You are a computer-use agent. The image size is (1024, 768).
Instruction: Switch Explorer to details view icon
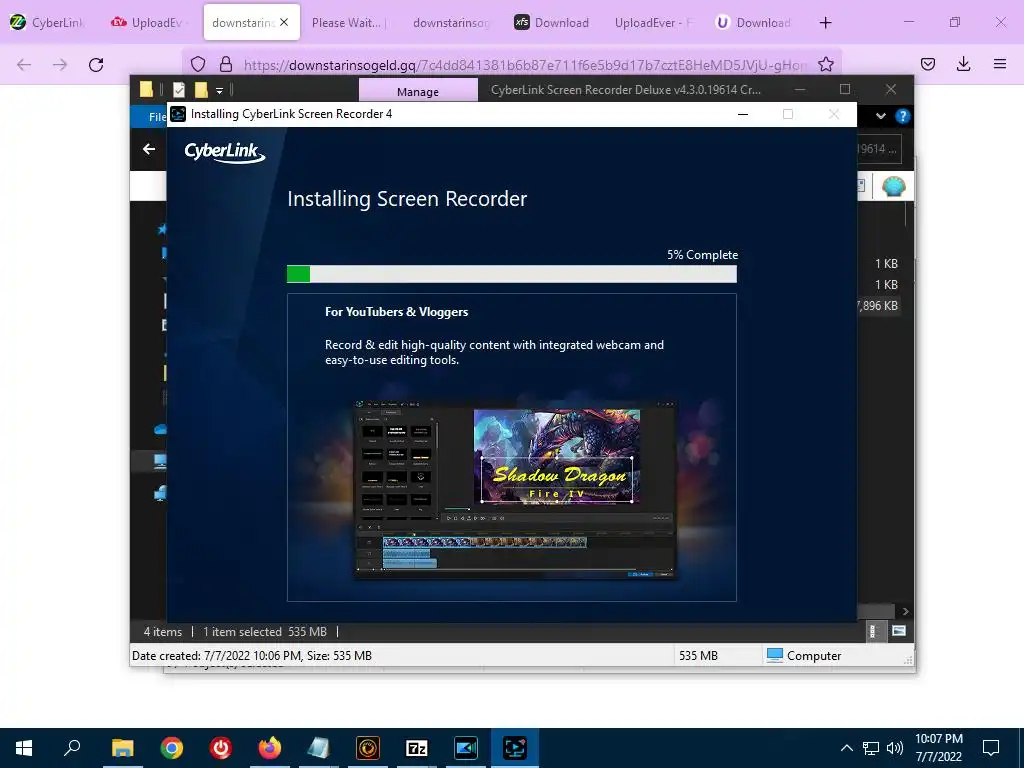click(874, 631)
